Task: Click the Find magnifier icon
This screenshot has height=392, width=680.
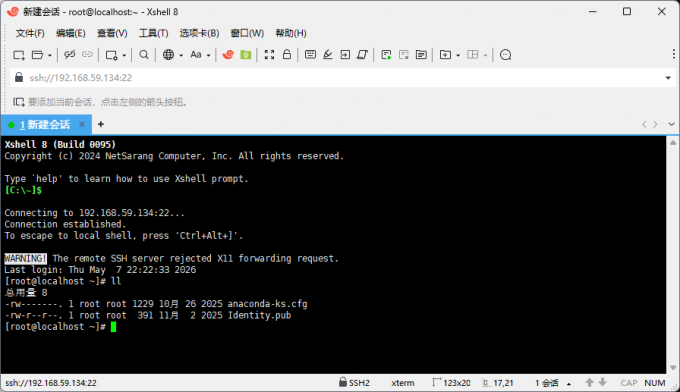Action: (x=144, y=55)
